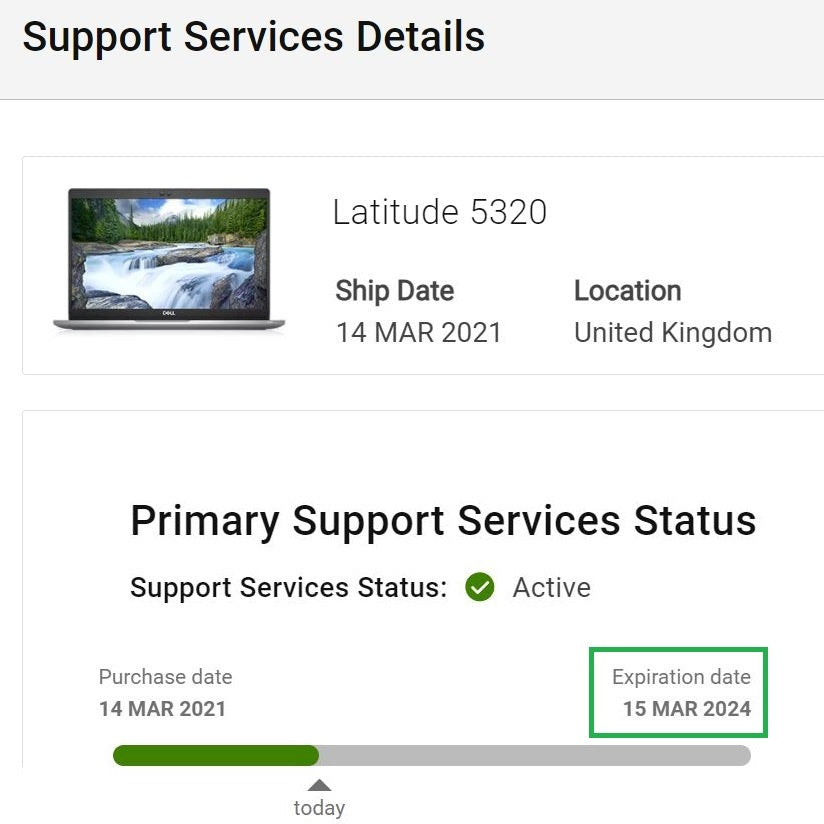Select the 15 MAR 2024 expiration value
Screen dimensions: 824x824
(686, 709)
